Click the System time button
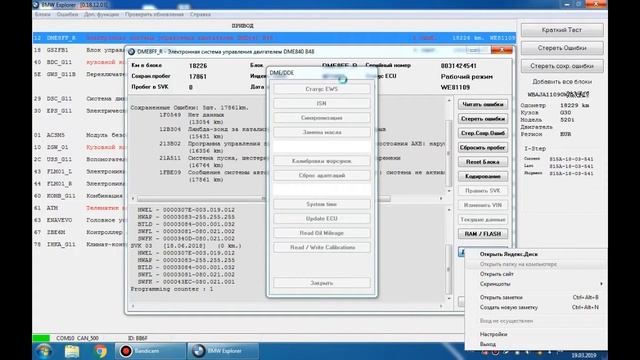640x360 pixels. click(x=322, y=204)
